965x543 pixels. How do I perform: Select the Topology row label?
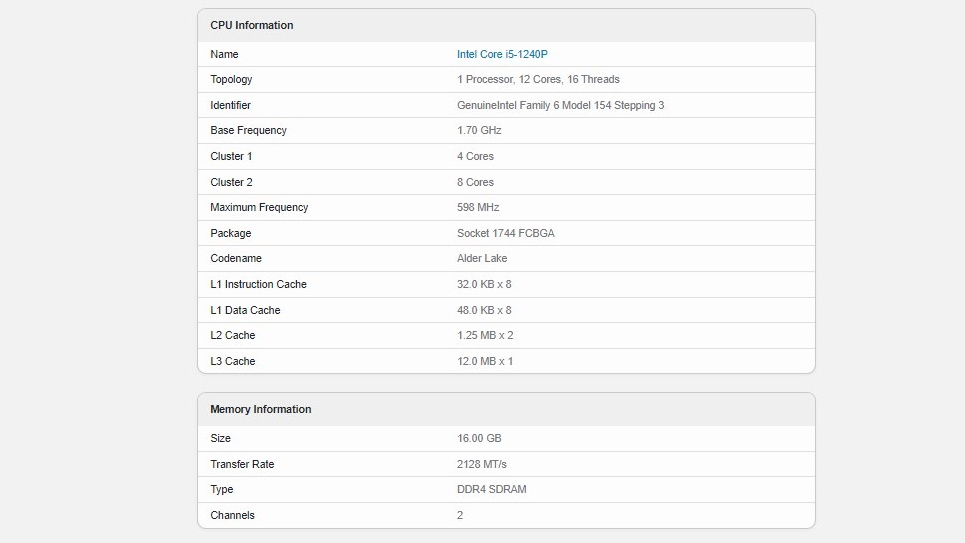click(231, 79)
